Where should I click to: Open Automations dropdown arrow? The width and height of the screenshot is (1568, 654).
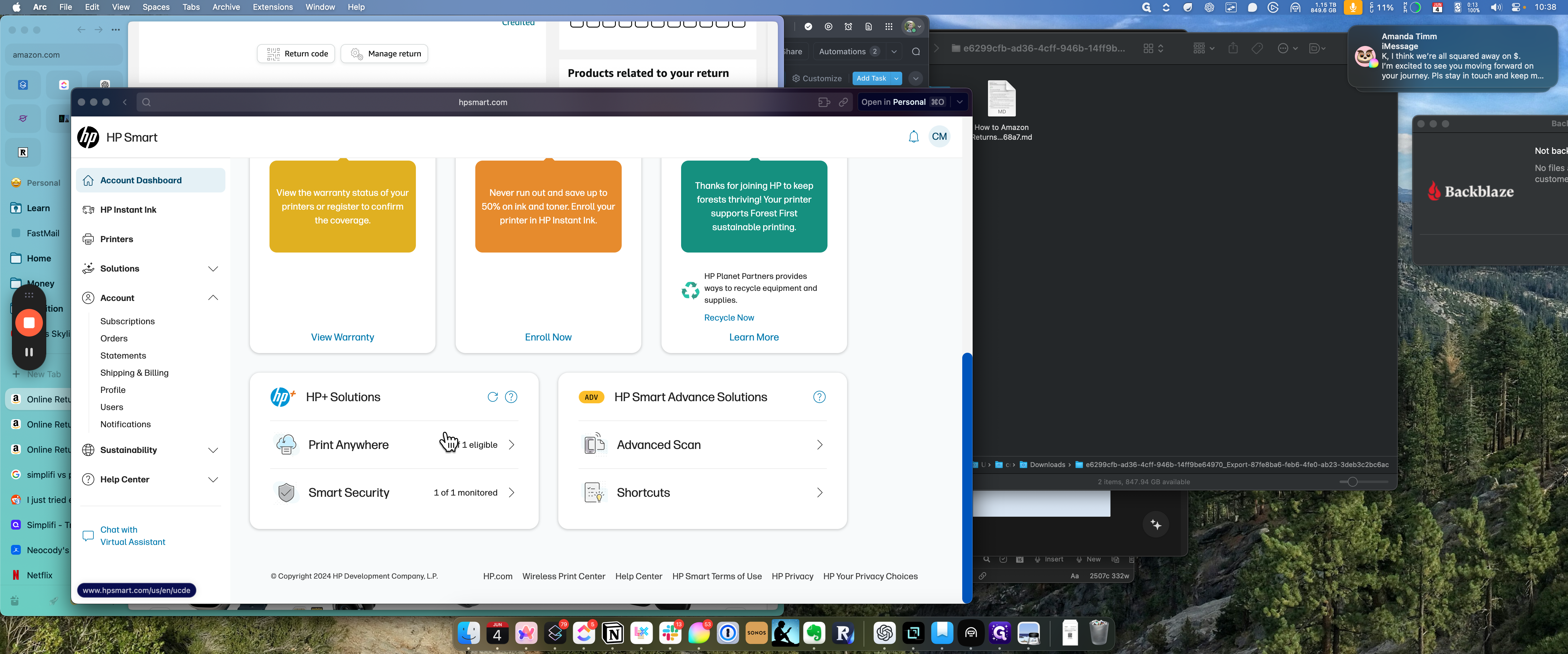[894, 52]
